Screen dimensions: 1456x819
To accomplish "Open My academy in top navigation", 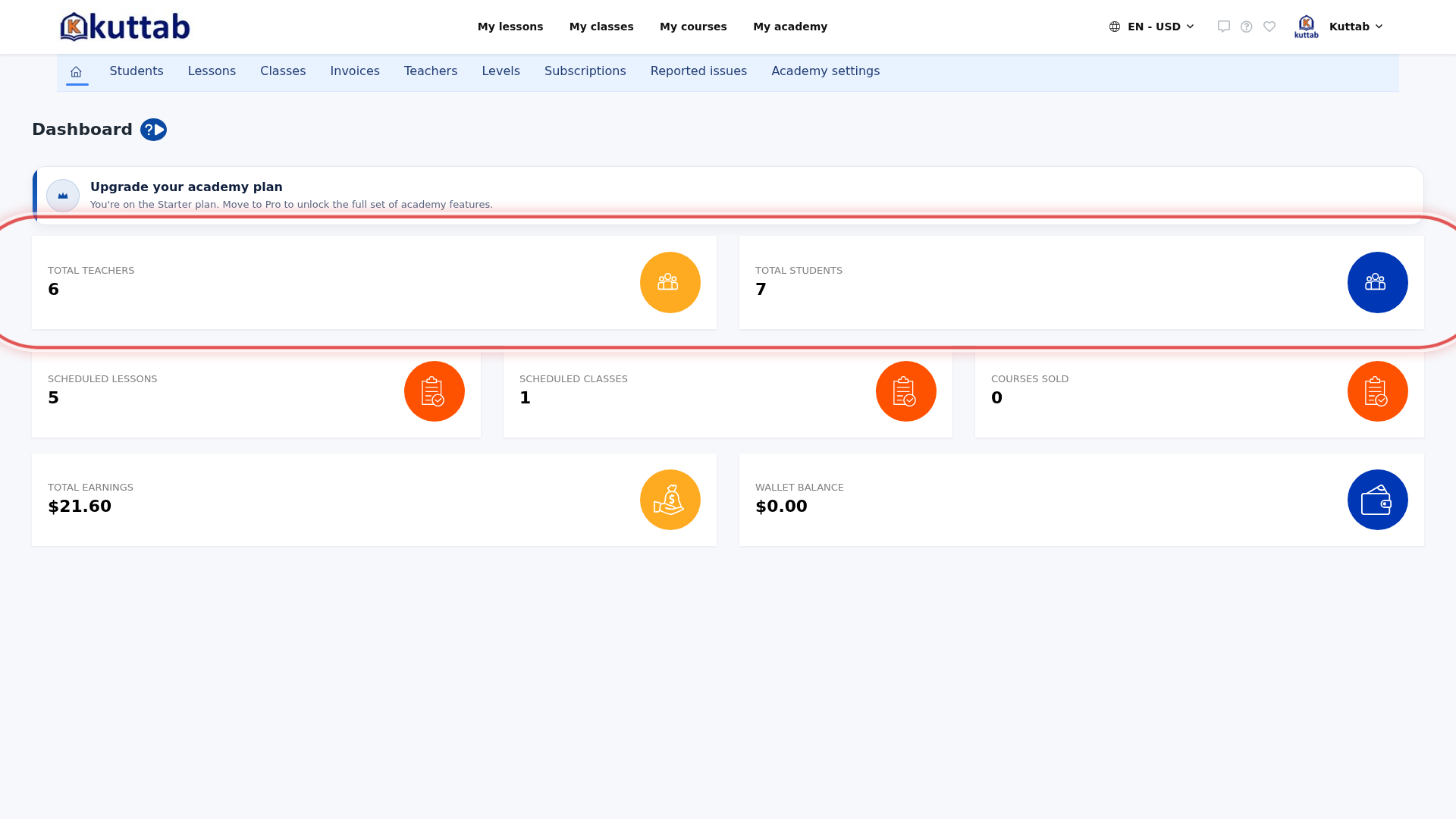I will (790, 27).
